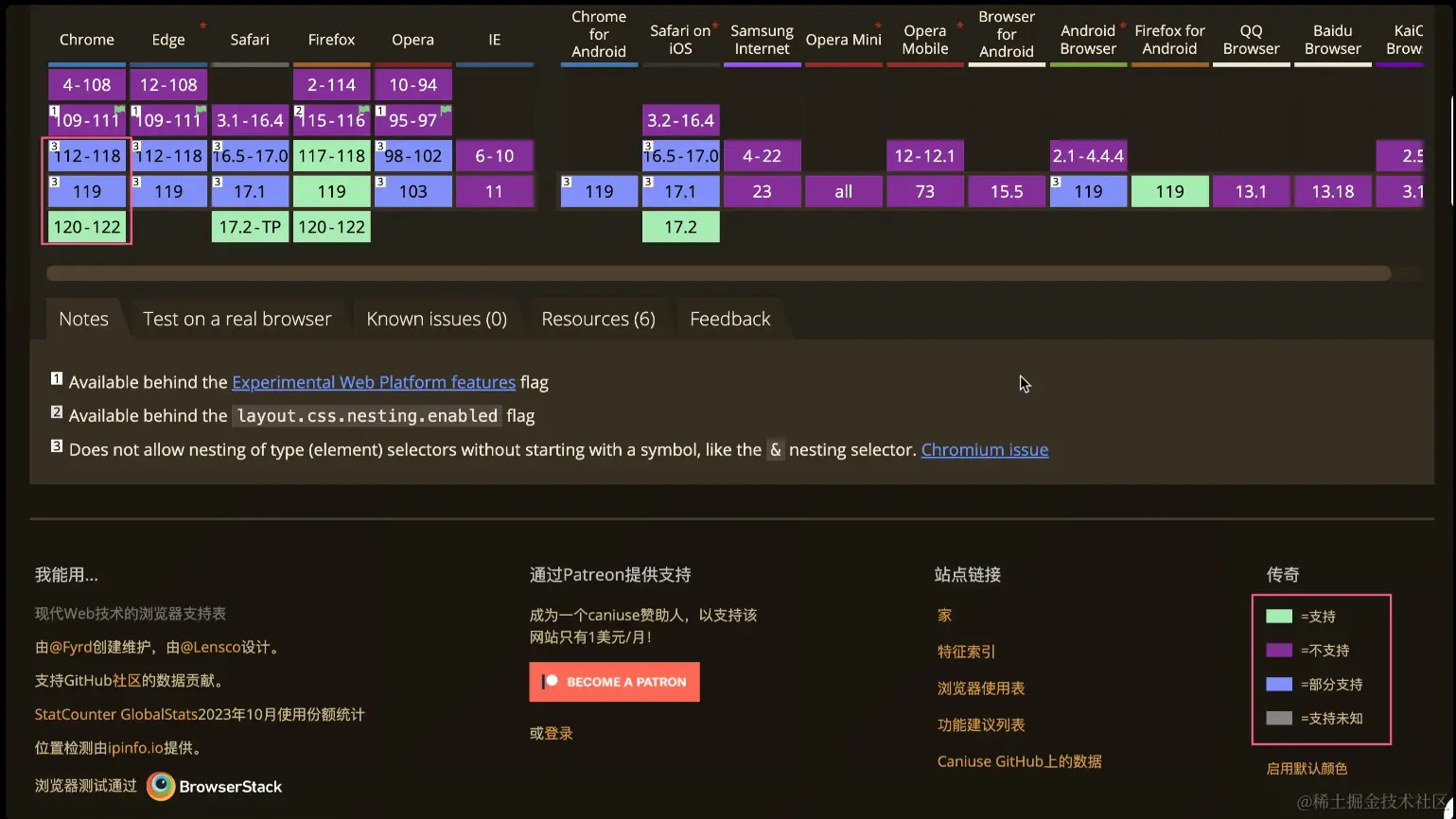Open the 浏览器使用表 link
Image resolution: width=1456 pixels, height=819 pixels.
point(981,688)
